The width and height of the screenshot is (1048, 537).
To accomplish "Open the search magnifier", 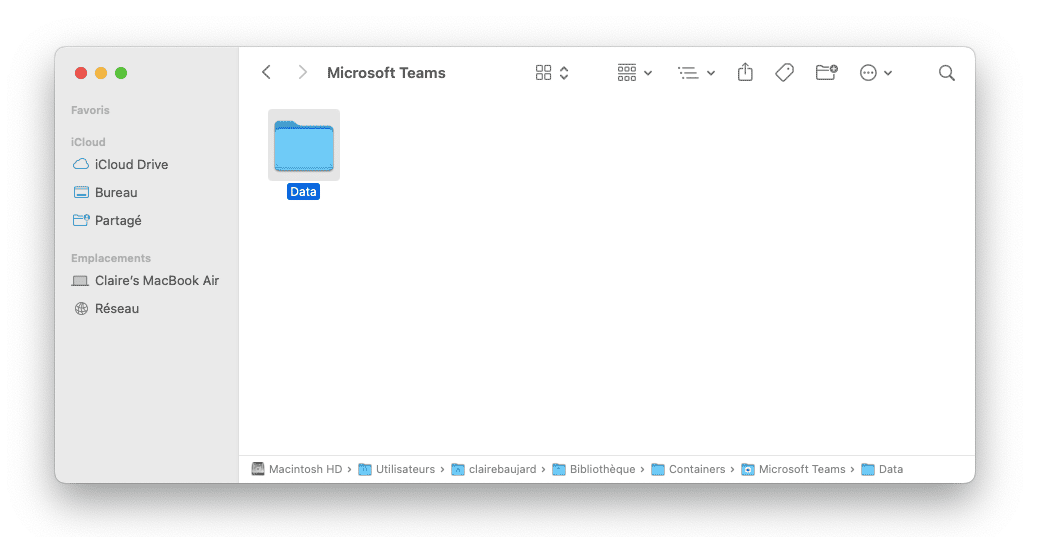I will tap(946, 73).
